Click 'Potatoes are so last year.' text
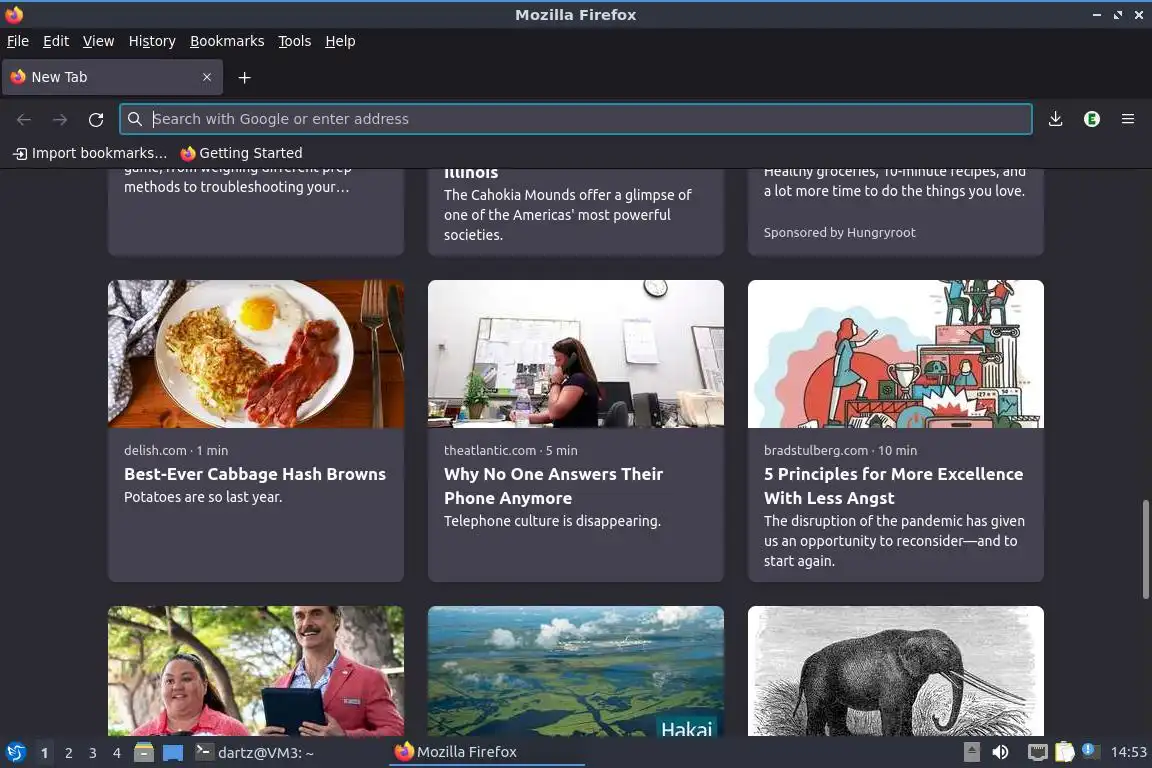Viewport: 1152px width, 768px height. pos(203,497)
